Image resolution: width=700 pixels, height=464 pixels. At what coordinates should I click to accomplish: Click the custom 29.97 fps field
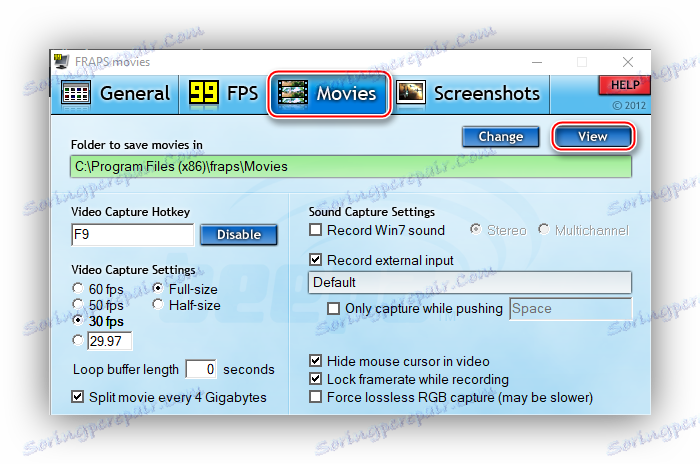[109, 341]
